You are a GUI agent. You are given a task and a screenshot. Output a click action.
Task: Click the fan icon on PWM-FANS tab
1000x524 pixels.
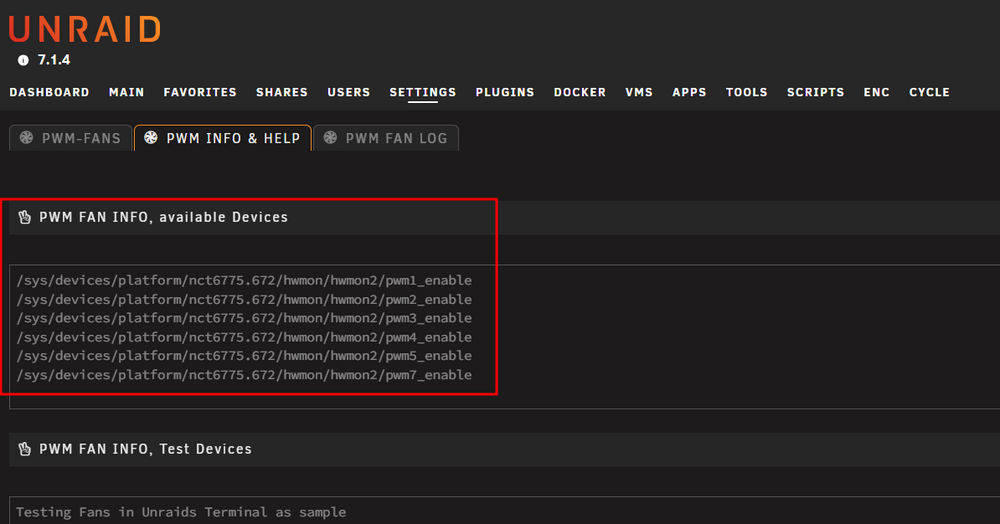(x=26, y=138)
